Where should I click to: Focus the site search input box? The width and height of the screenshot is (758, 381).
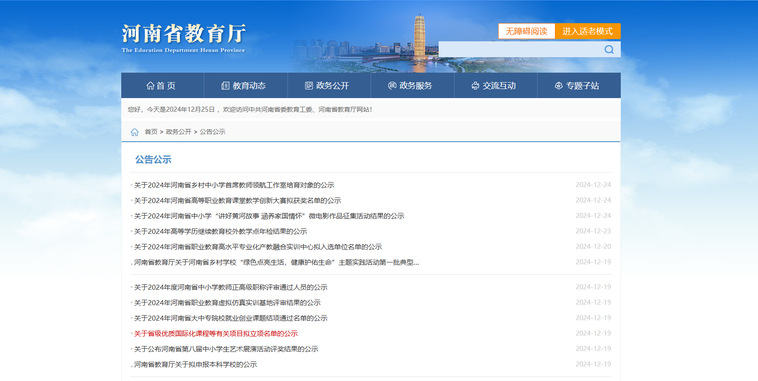tap(520, 49)
